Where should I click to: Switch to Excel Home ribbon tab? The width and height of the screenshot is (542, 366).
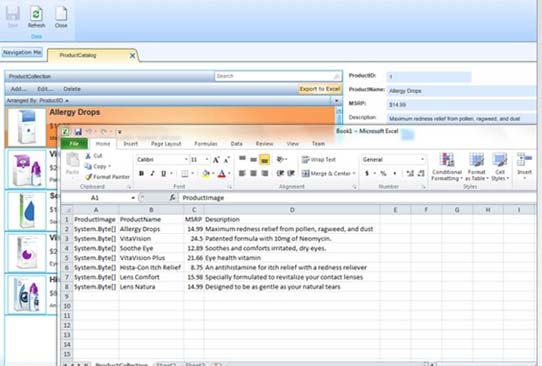[x=103, y=144]
